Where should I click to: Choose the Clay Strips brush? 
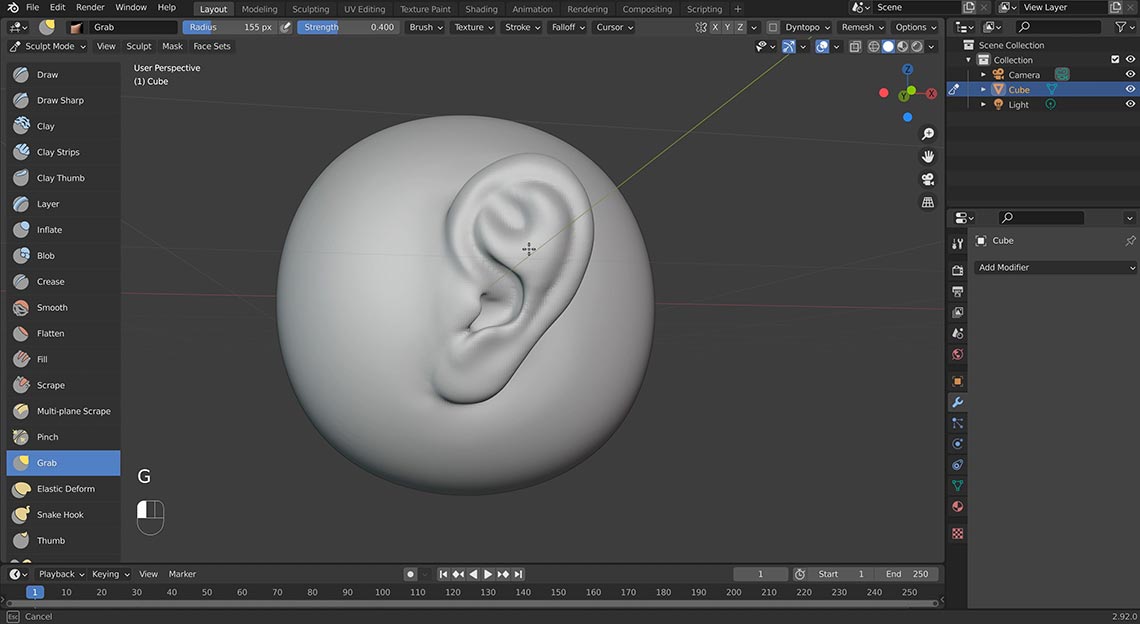point(63,152)
